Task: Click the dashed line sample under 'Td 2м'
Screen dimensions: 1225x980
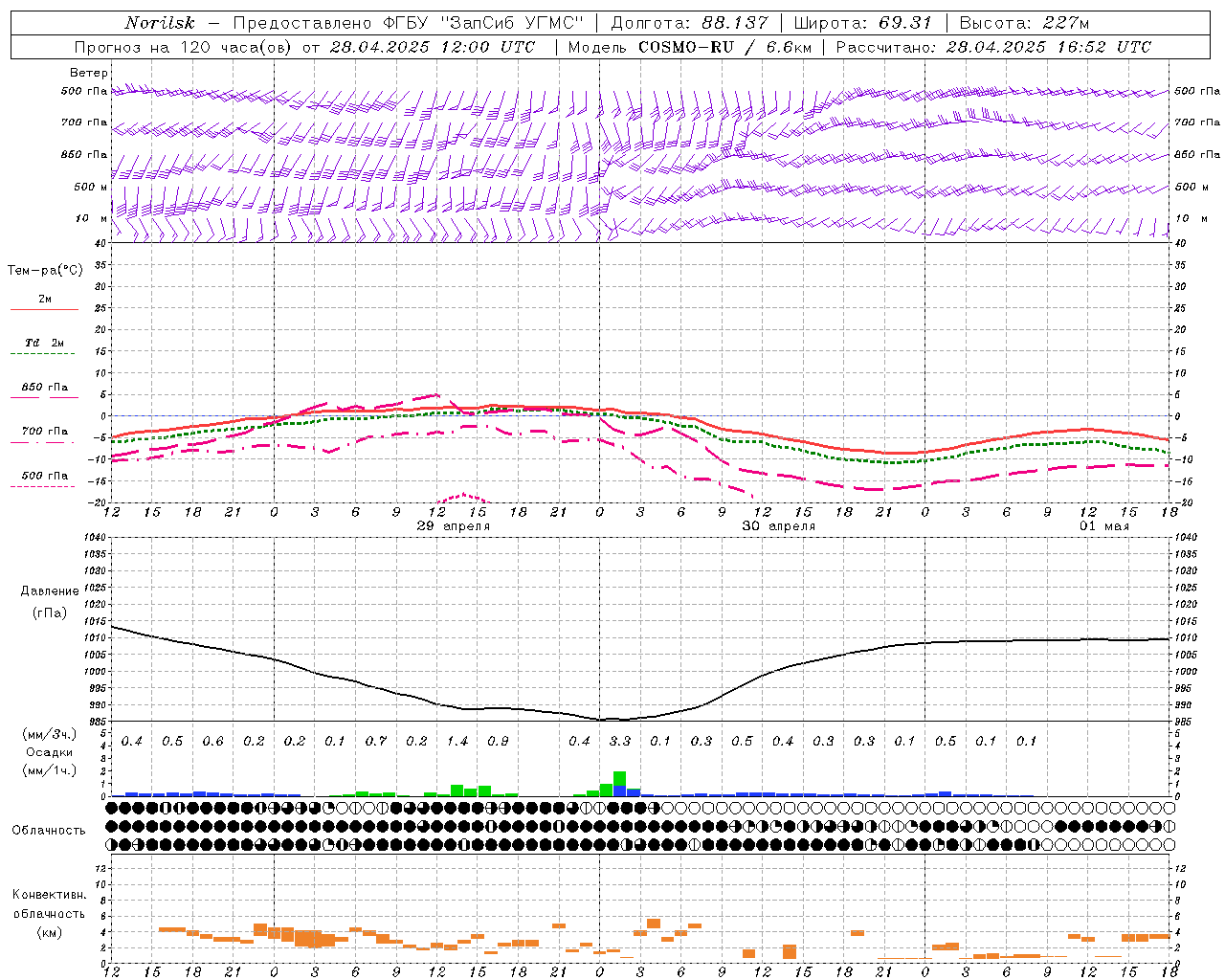Action: 42,354
